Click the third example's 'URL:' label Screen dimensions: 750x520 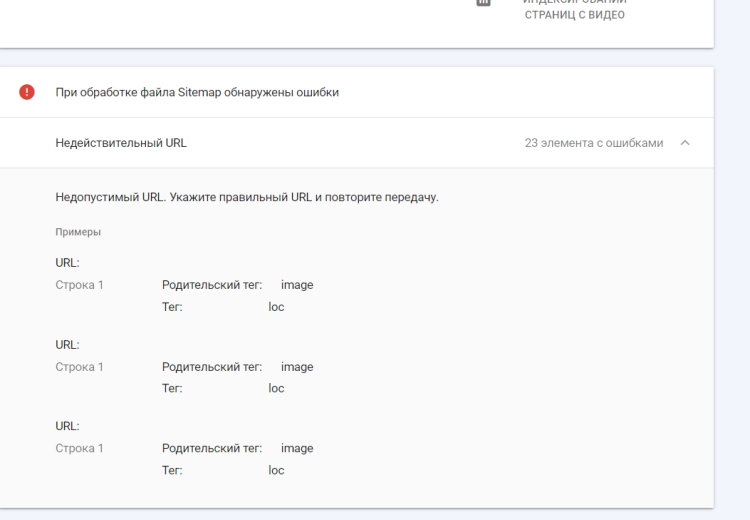pos(67,426)
